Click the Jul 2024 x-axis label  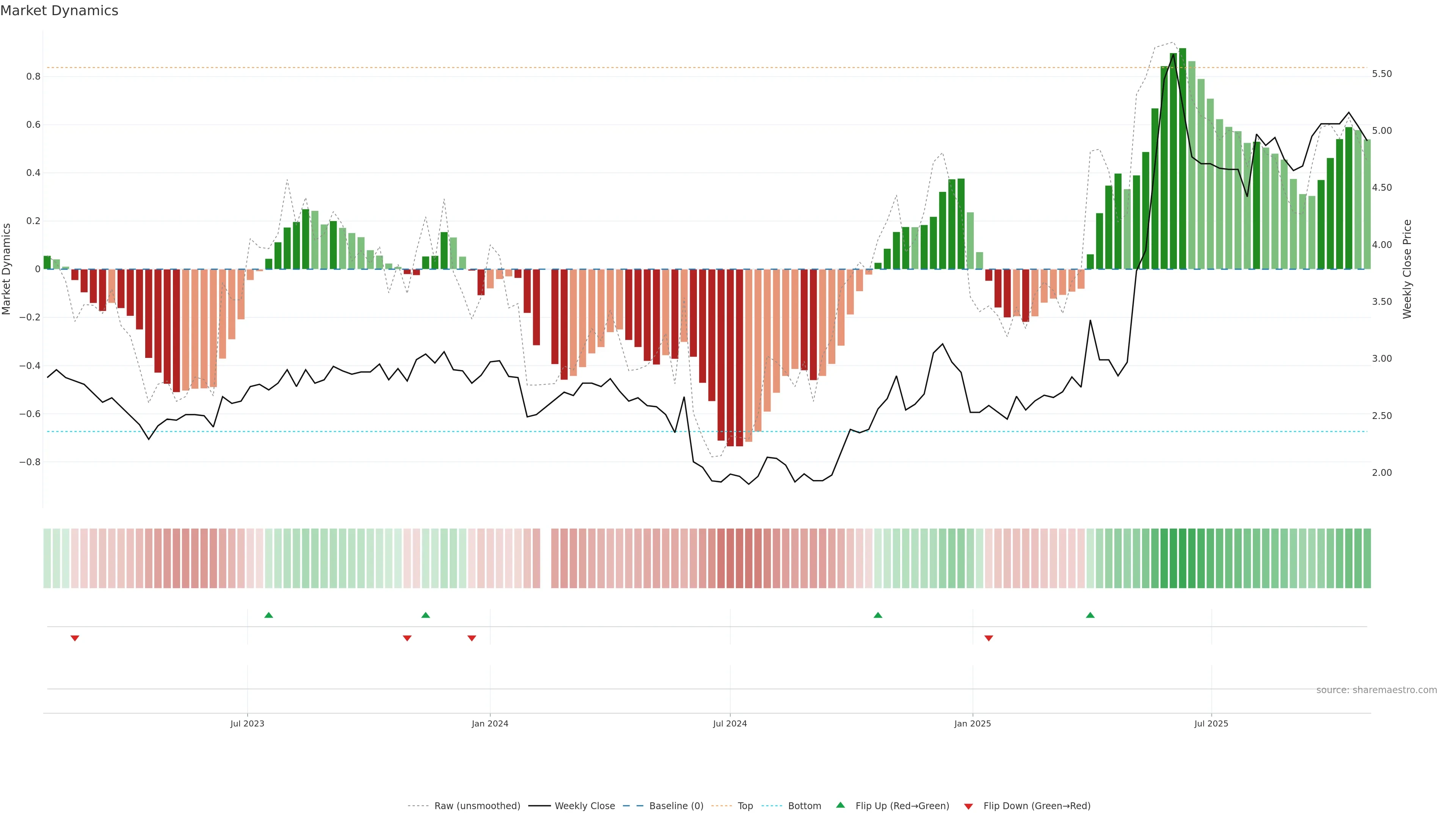pos(730,723)
